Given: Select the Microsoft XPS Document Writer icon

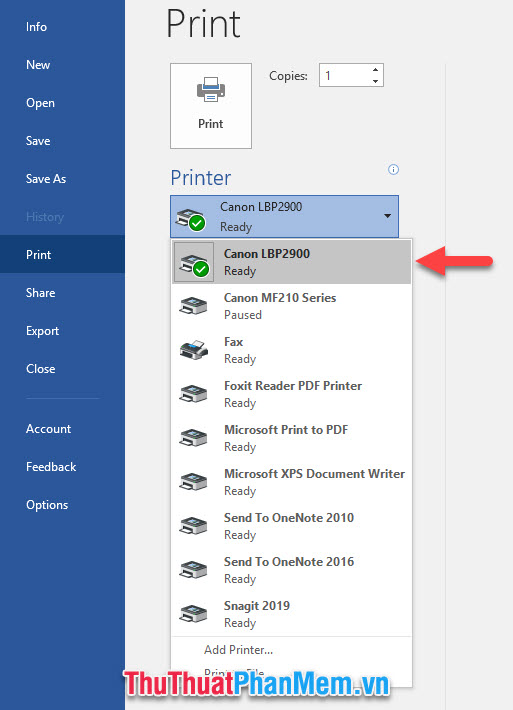Looking at the screenshot, I should click(x=193, y=482).
